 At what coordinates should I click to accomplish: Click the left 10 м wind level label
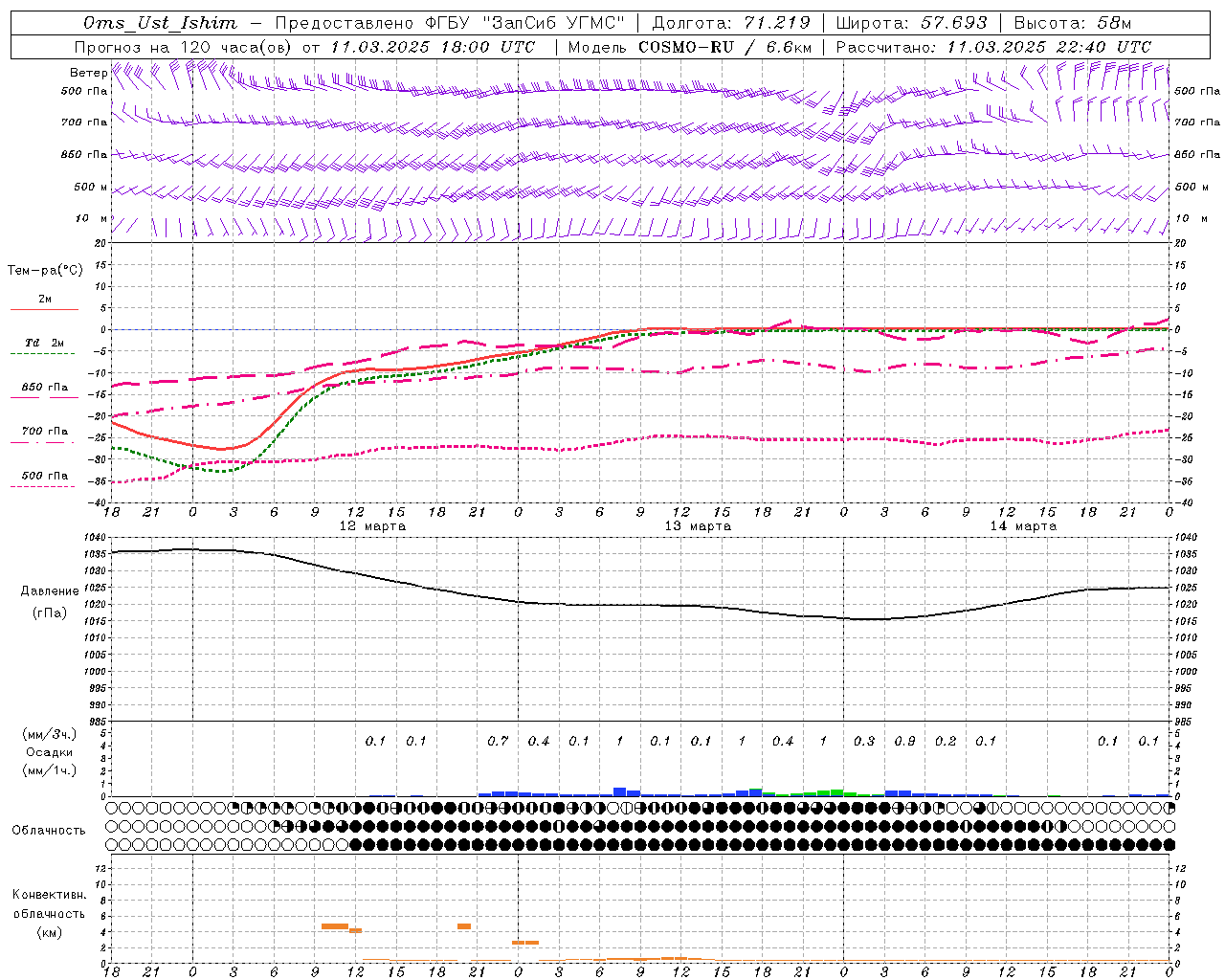(92, 218)
